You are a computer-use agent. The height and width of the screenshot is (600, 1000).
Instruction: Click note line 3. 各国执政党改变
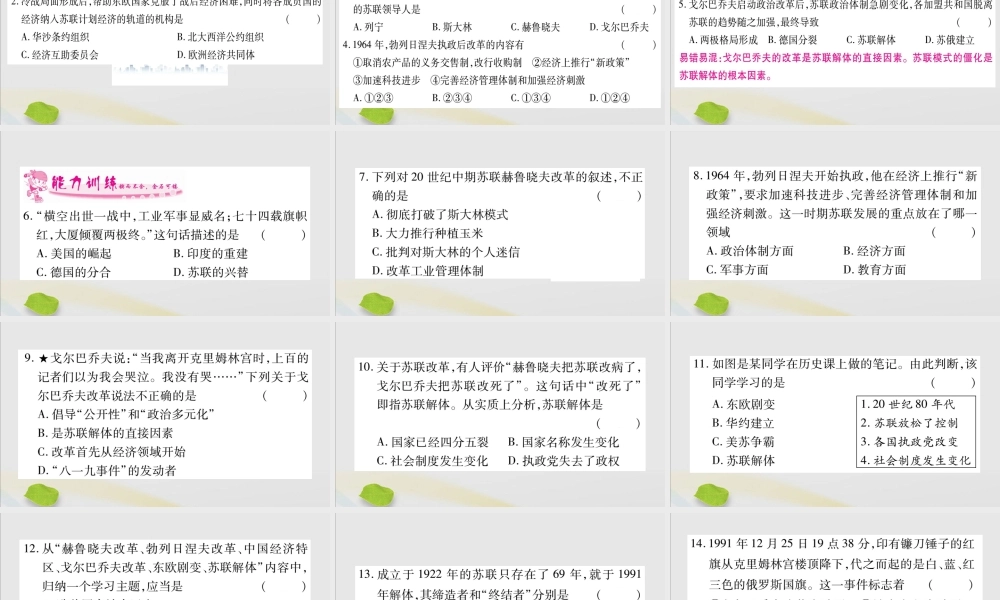(x=909, y=442)
